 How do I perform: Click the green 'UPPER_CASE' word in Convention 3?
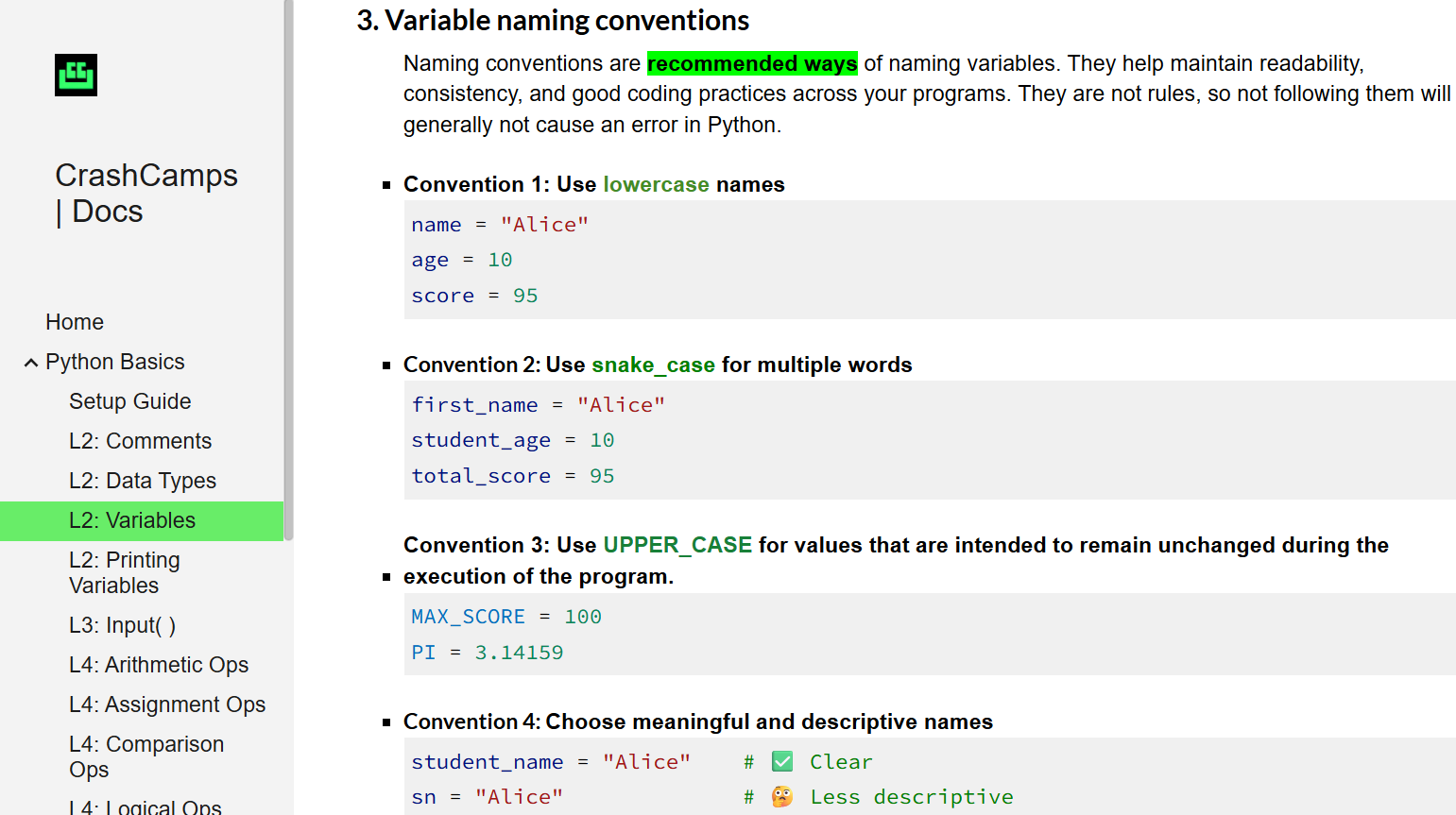tap(677, 545)
